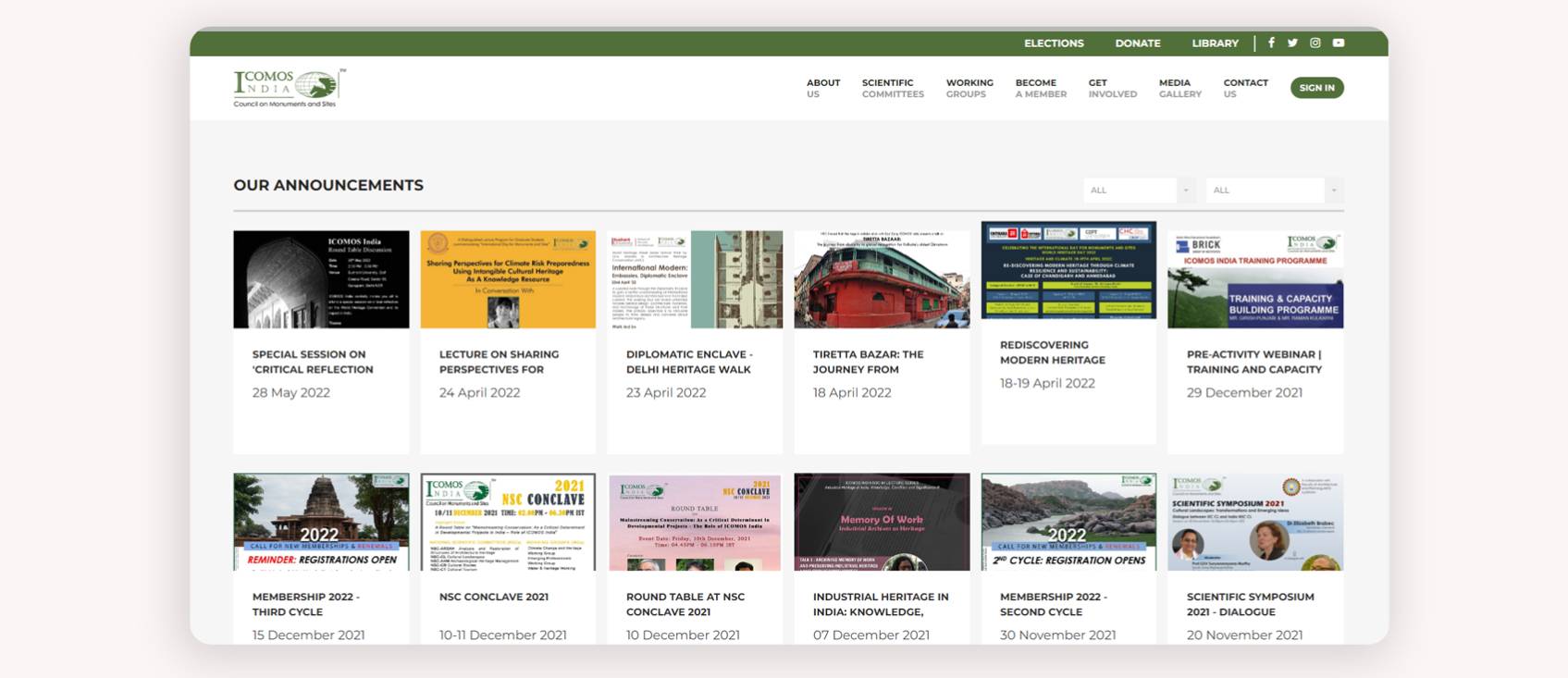
Task: Open the Become A Member menu
Action: click(x=1041, y=88)
